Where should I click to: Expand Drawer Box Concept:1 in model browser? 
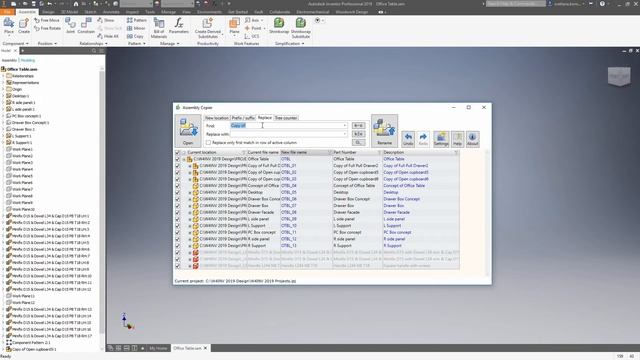3,122
